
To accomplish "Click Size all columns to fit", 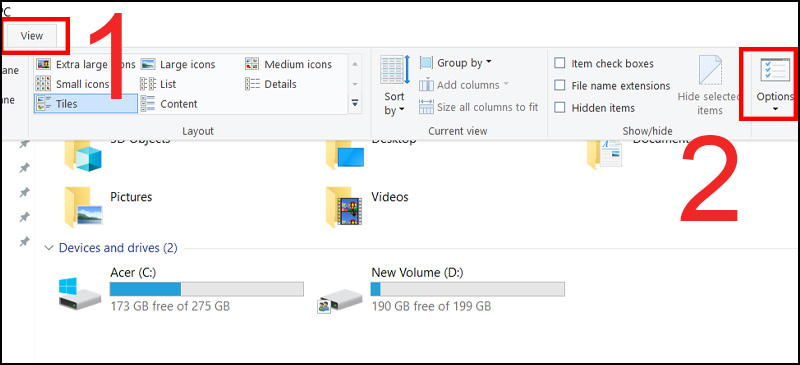I will point(479,107).
